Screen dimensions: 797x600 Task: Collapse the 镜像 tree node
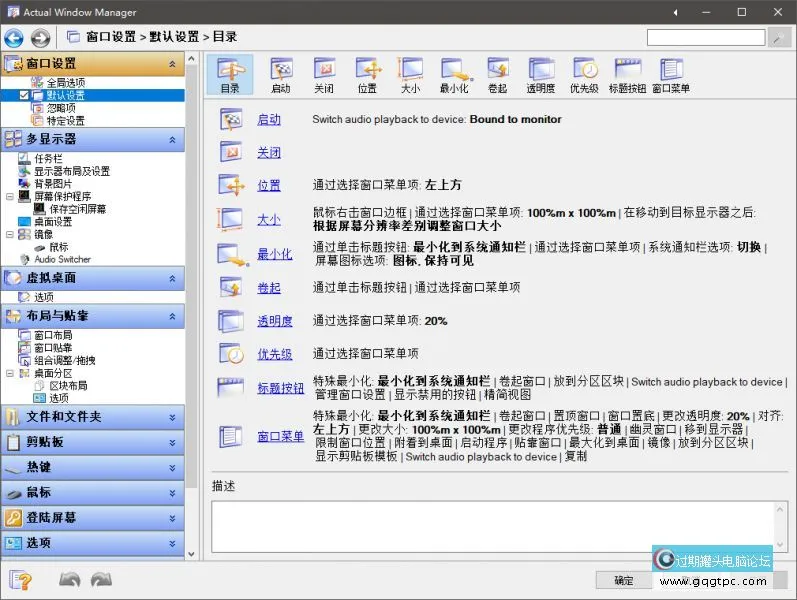pos(10,234)
